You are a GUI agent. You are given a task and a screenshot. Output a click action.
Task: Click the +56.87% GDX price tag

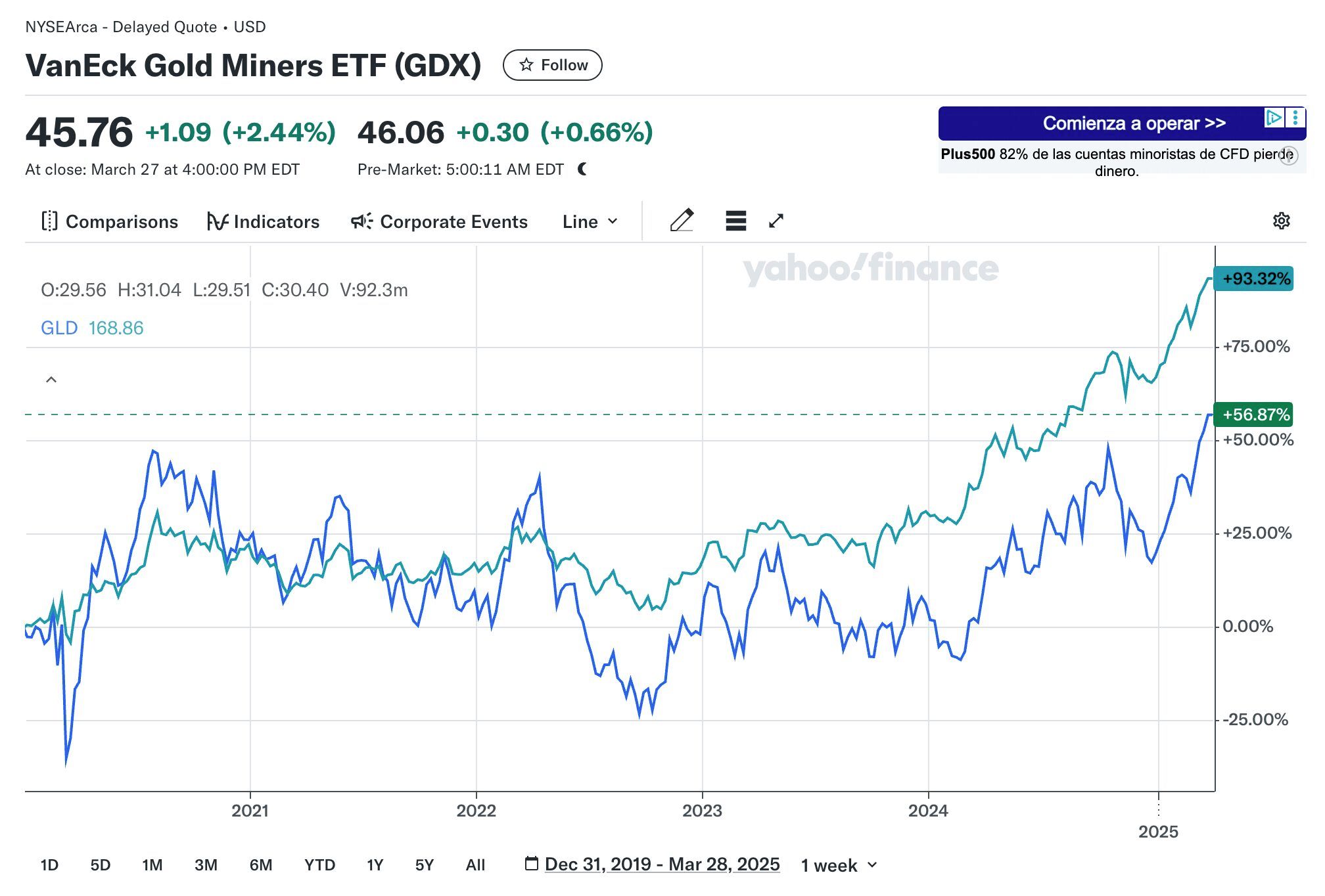[1253, 414]
